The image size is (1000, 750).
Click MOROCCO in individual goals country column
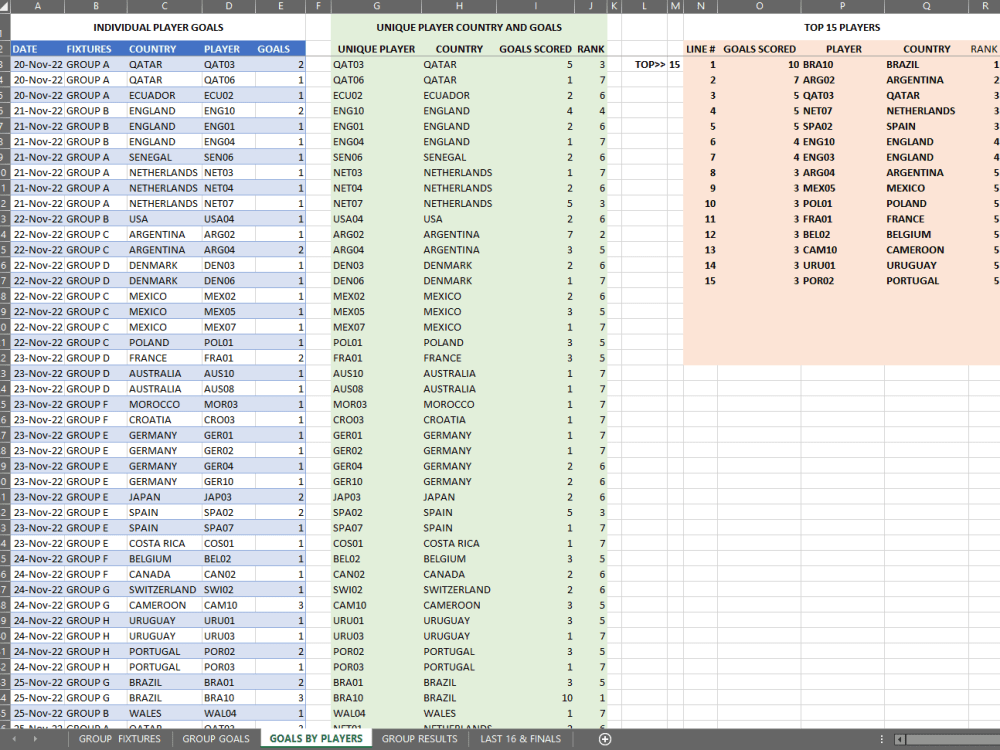pyautogui.click(x=165, y=404)
